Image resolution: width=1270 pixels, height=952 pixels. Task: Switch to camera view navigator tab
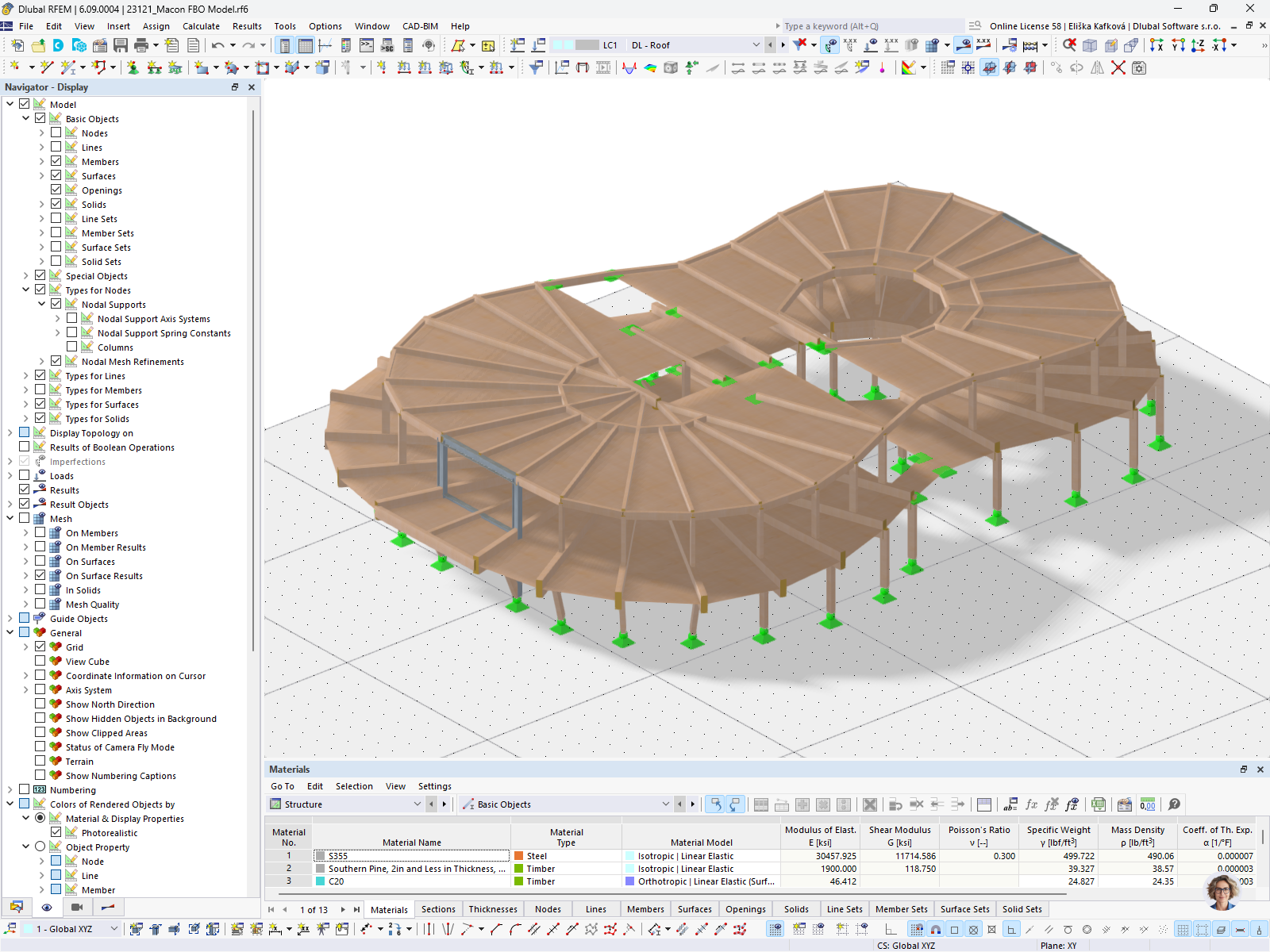pos(77,907)
